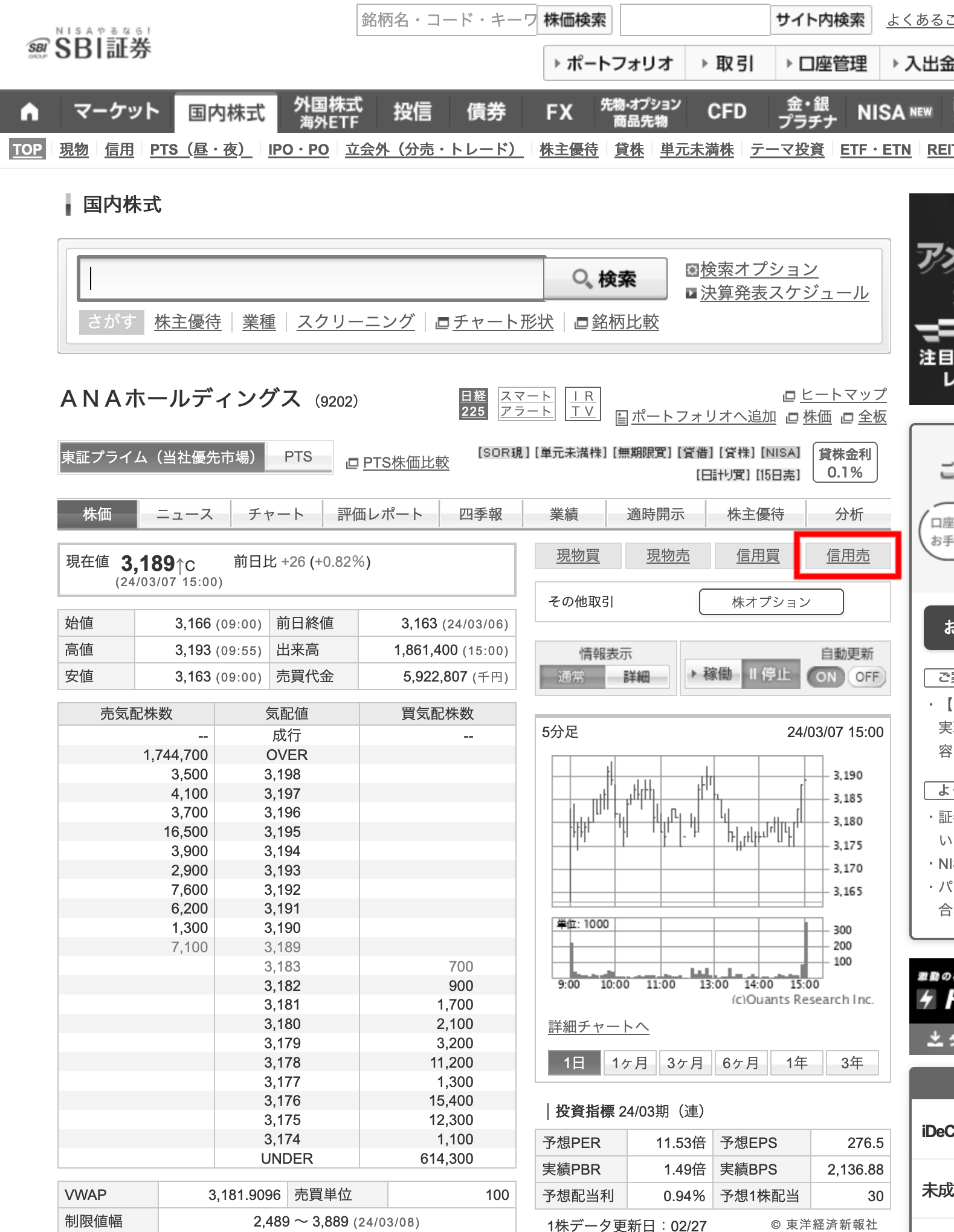Set chart period to 3年
Image resolution: width=954 pixels, height=1232 pixels.
click(x=852, y=1063)
